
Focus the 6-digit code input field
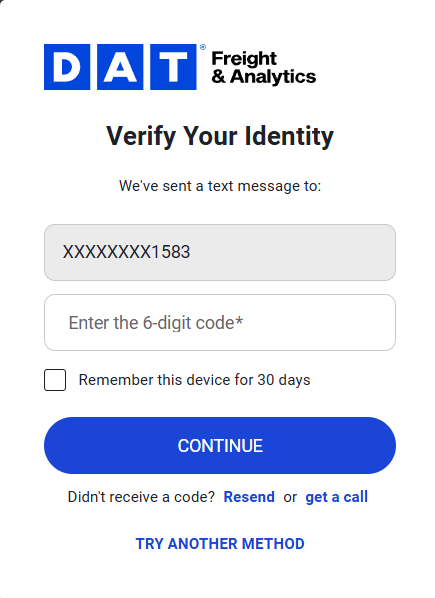pyautogui.click(x=220, y=322)
